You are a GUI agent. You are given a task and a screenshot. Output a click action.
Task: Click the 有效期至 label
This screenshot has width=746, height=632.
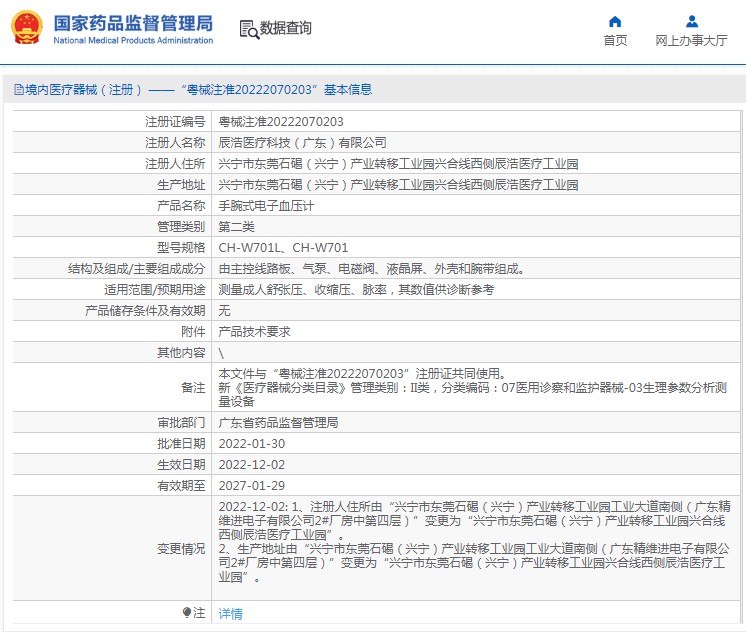[181, 485]
